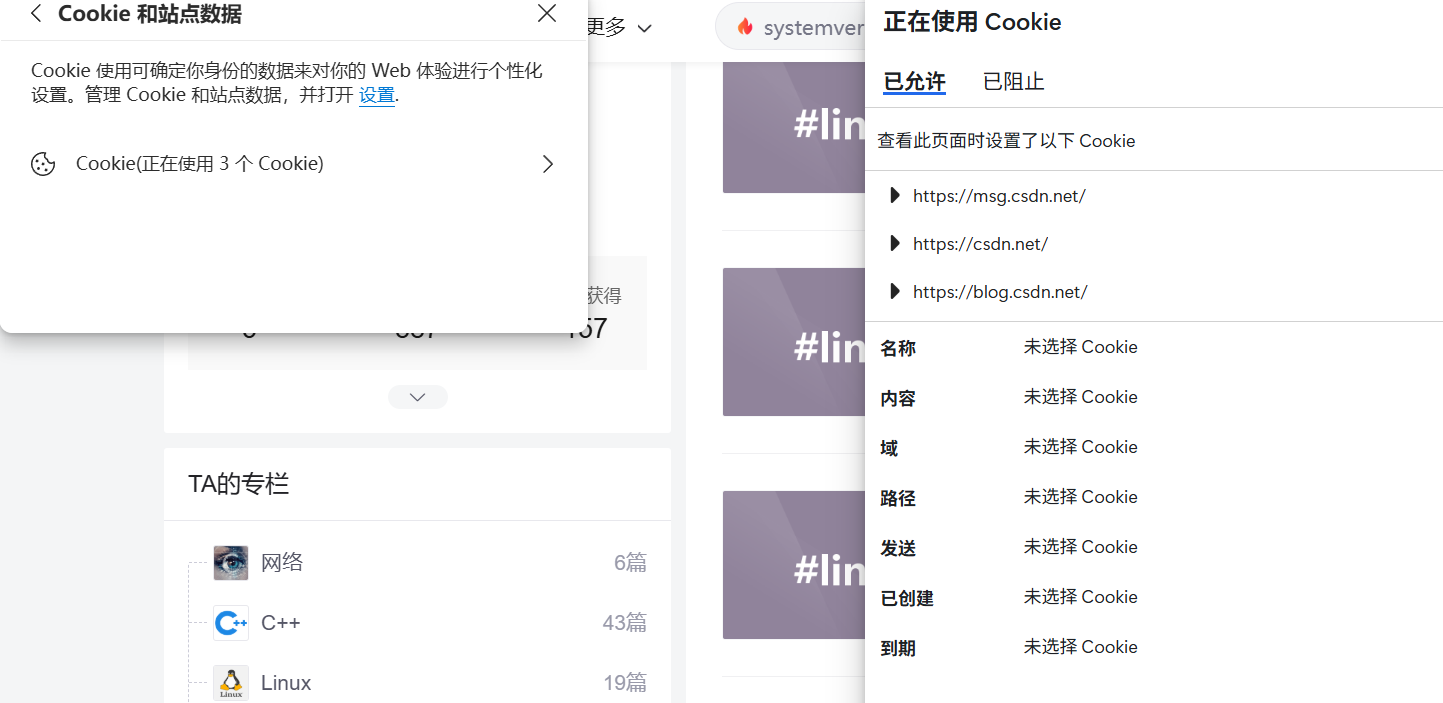Click the TA的专栏 heading
The height and width of the screenshot is (703, 1443).
click(x=239, y=484)
